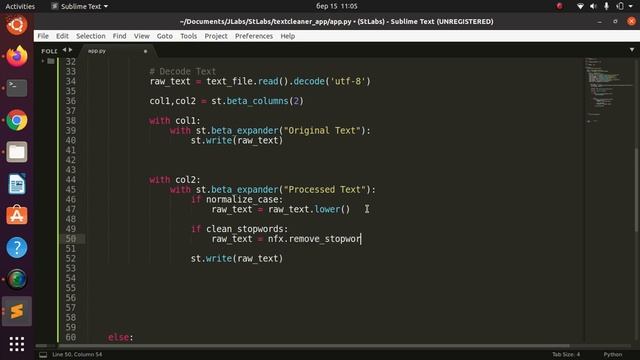Click the 'else' keyword on line 60
Viewport: 640px width, 360px height.
point(118,338)
